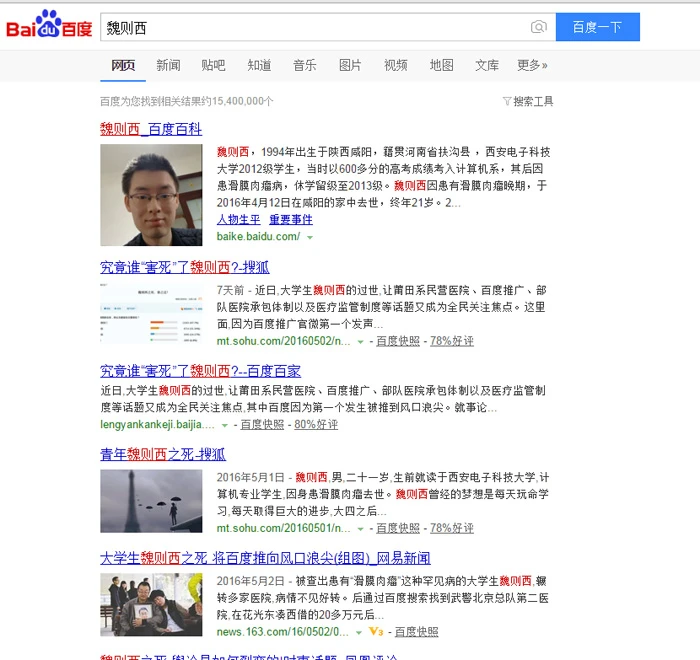The height and width of the screenshot is (660, 700).
Task: Open the 文库 tab
Action: pos(487,66)
